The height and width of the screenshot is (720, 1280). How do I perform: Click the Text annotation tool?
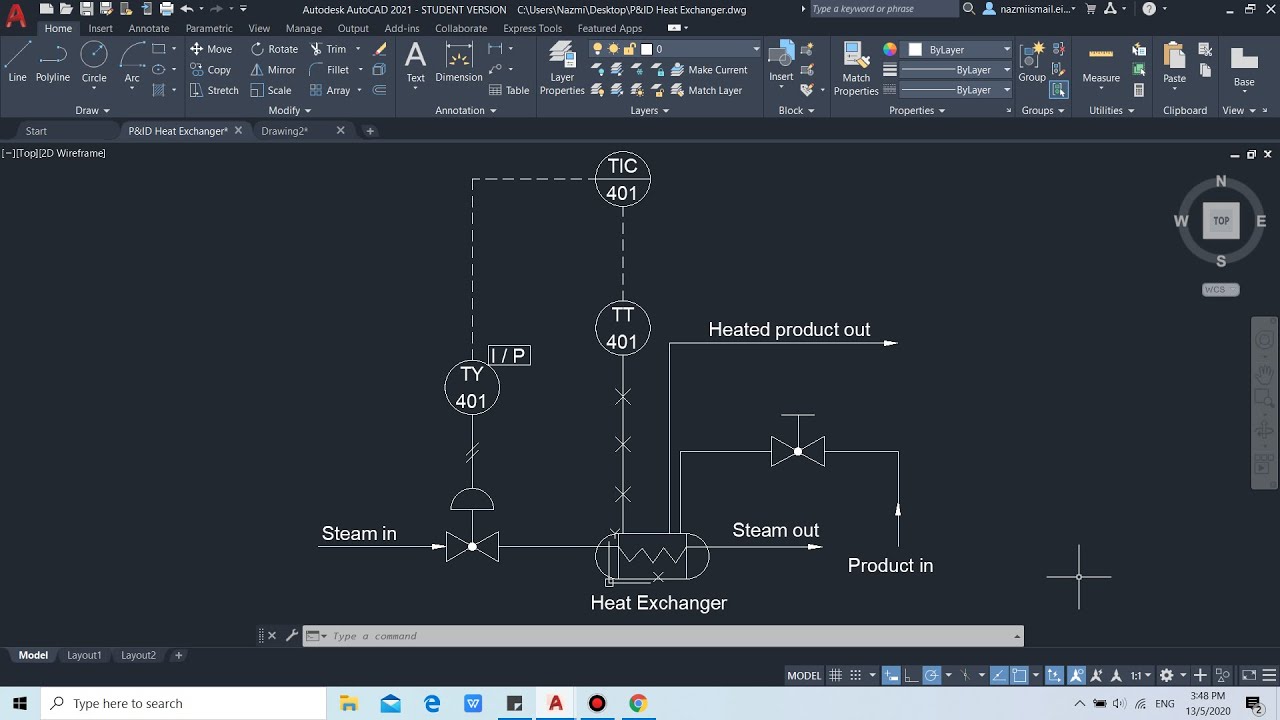coord(415,62)
